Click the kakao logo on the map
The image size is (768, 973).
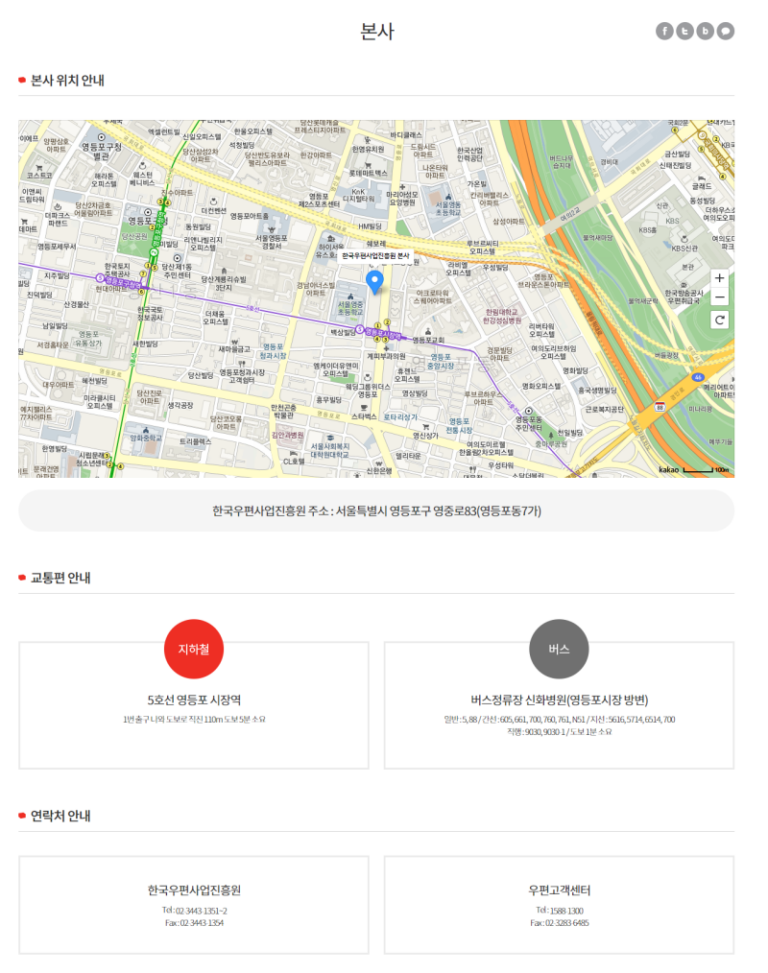669,469
